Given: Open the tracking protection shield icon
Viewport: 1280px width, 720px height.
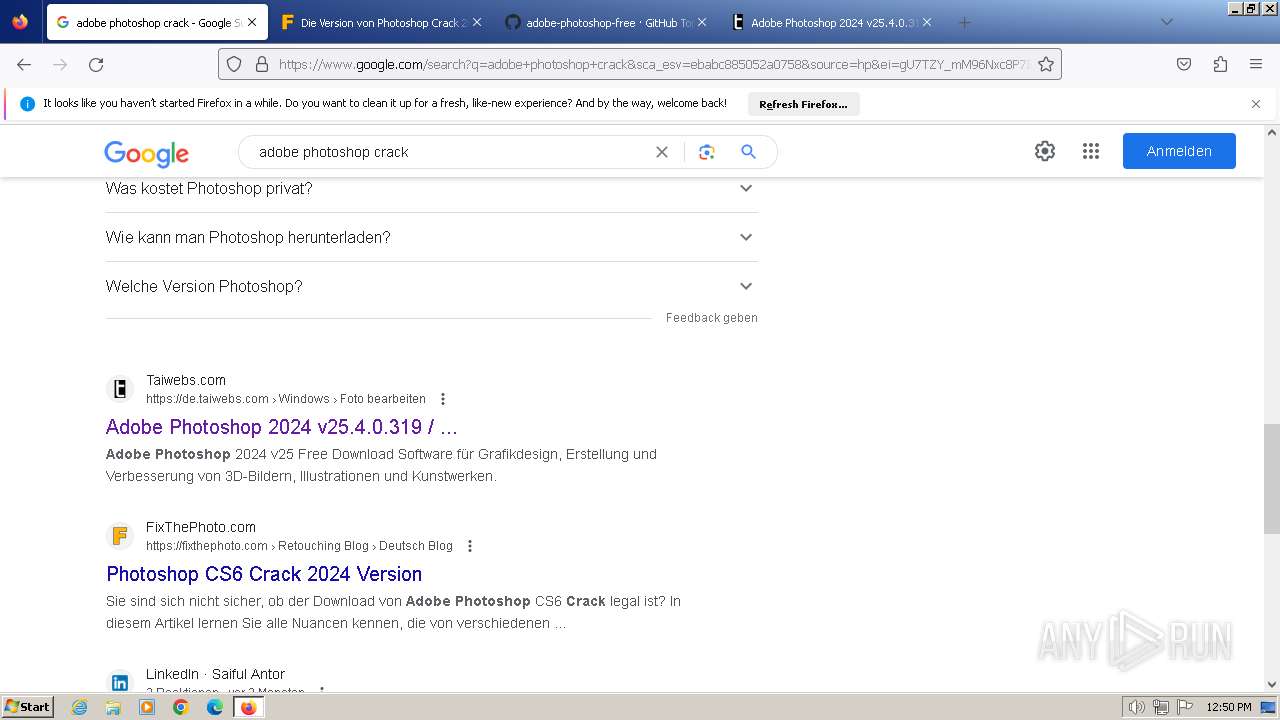Looking at the screenshot, I should click(234, 64).
